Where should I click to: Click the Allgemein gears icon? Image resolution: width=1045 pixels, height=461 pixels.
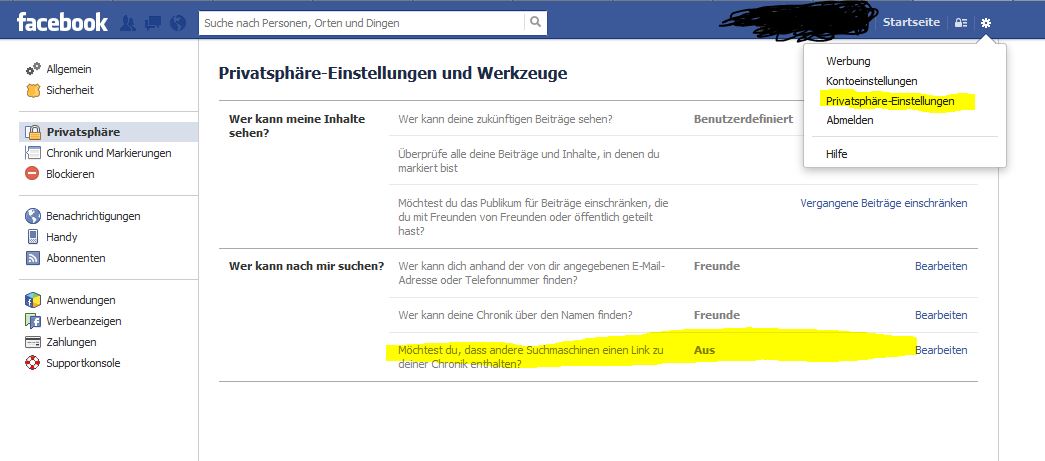pos(33,69)
